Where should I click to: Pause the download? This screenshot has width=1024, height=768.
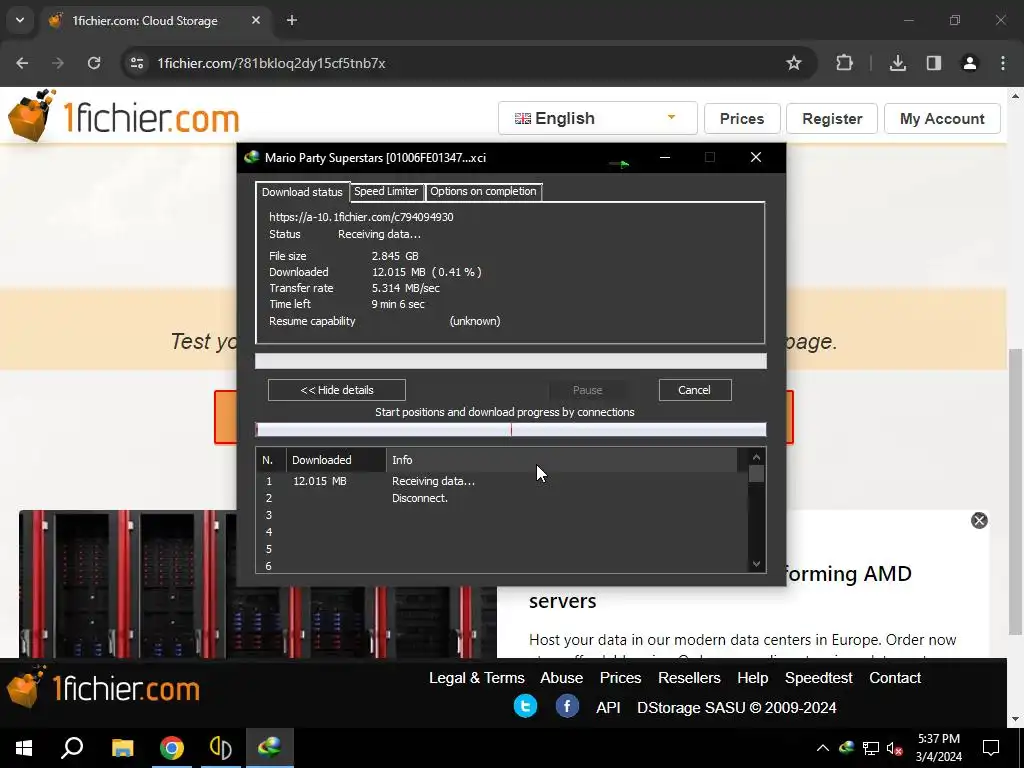[x=588, y=390]
